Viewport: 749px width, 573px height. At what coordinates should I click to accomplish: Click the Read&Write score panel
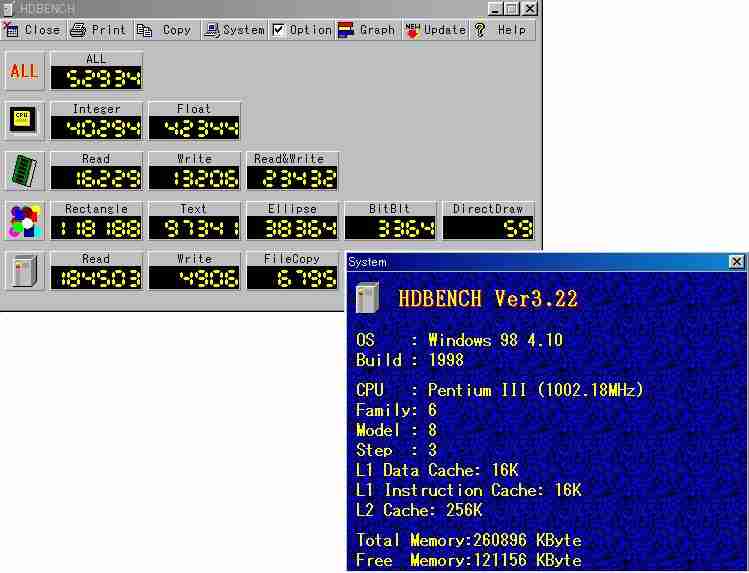(x=292, y=171)
